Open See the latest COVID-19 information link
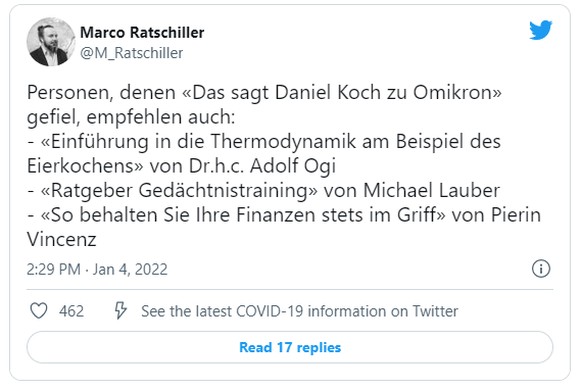The image size is (582, 389). pyautogui.click(x=300, y=311)
